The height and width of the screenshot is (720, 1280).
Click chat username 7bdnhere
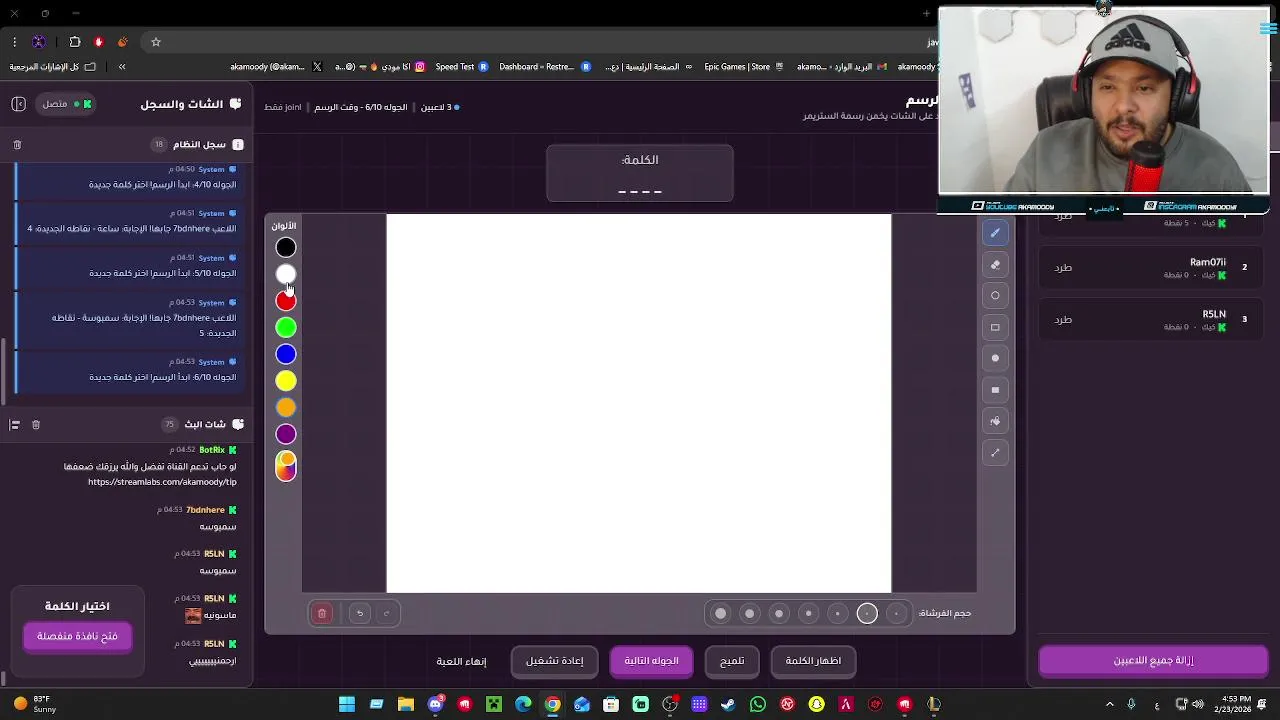(x=205, y=510)
